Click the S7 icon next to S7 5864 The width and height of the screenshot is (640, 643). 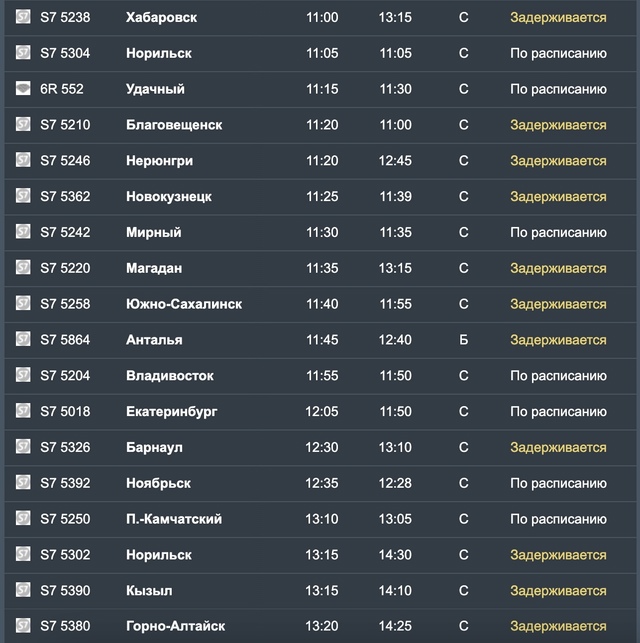tap(23, 339)
